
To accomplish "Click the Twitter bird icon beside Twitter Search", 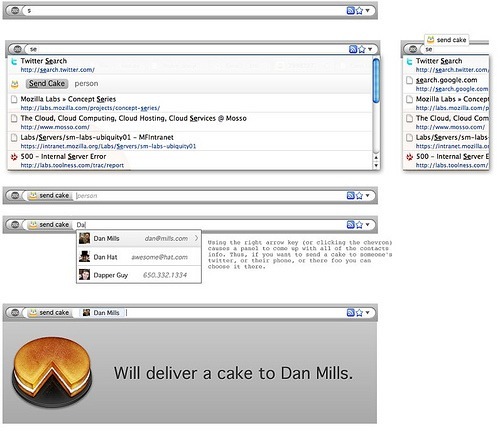I will tap(14, 62).
